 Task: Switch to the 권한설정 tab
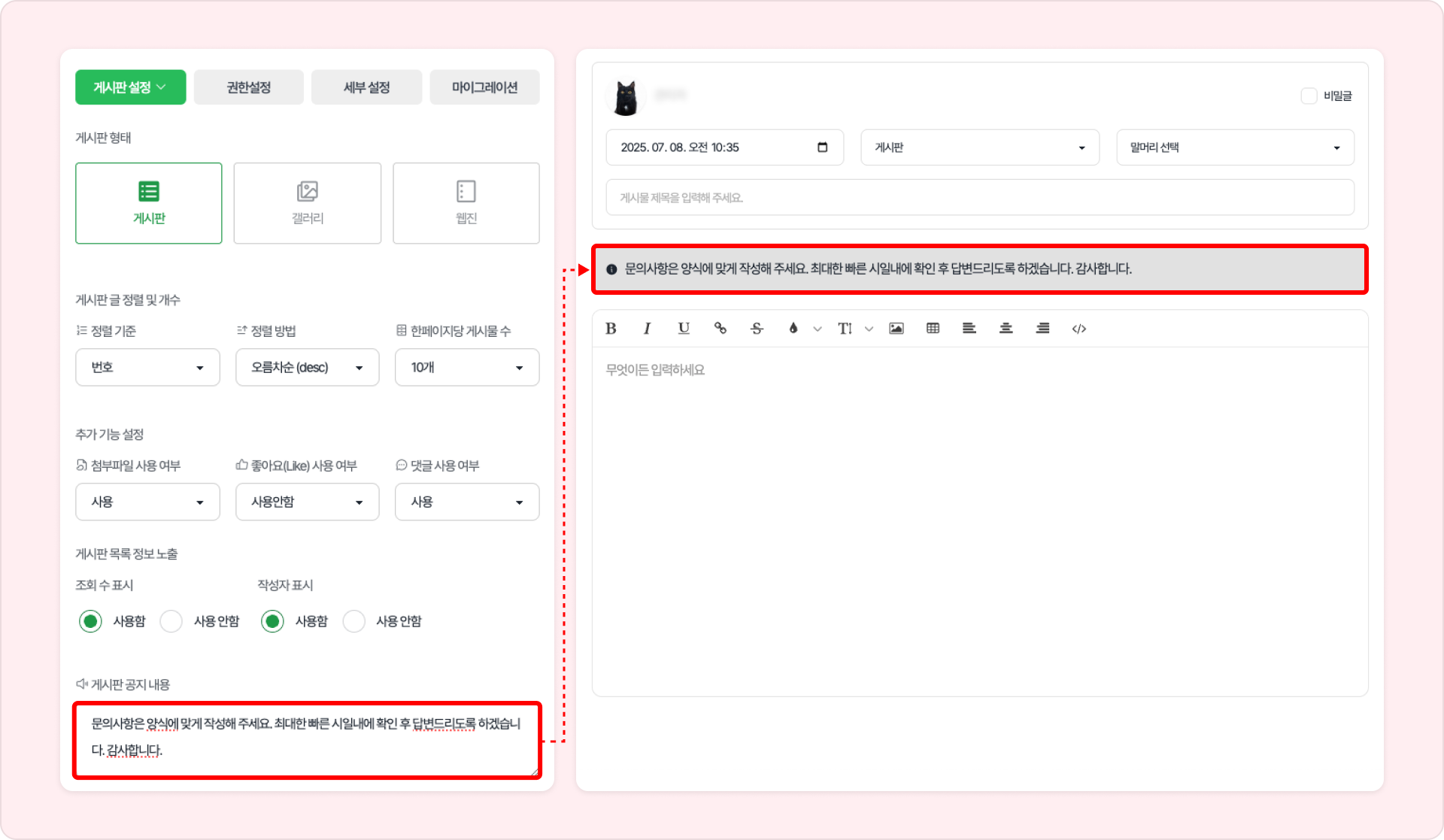pyautogui.click(x=248, y=88)
